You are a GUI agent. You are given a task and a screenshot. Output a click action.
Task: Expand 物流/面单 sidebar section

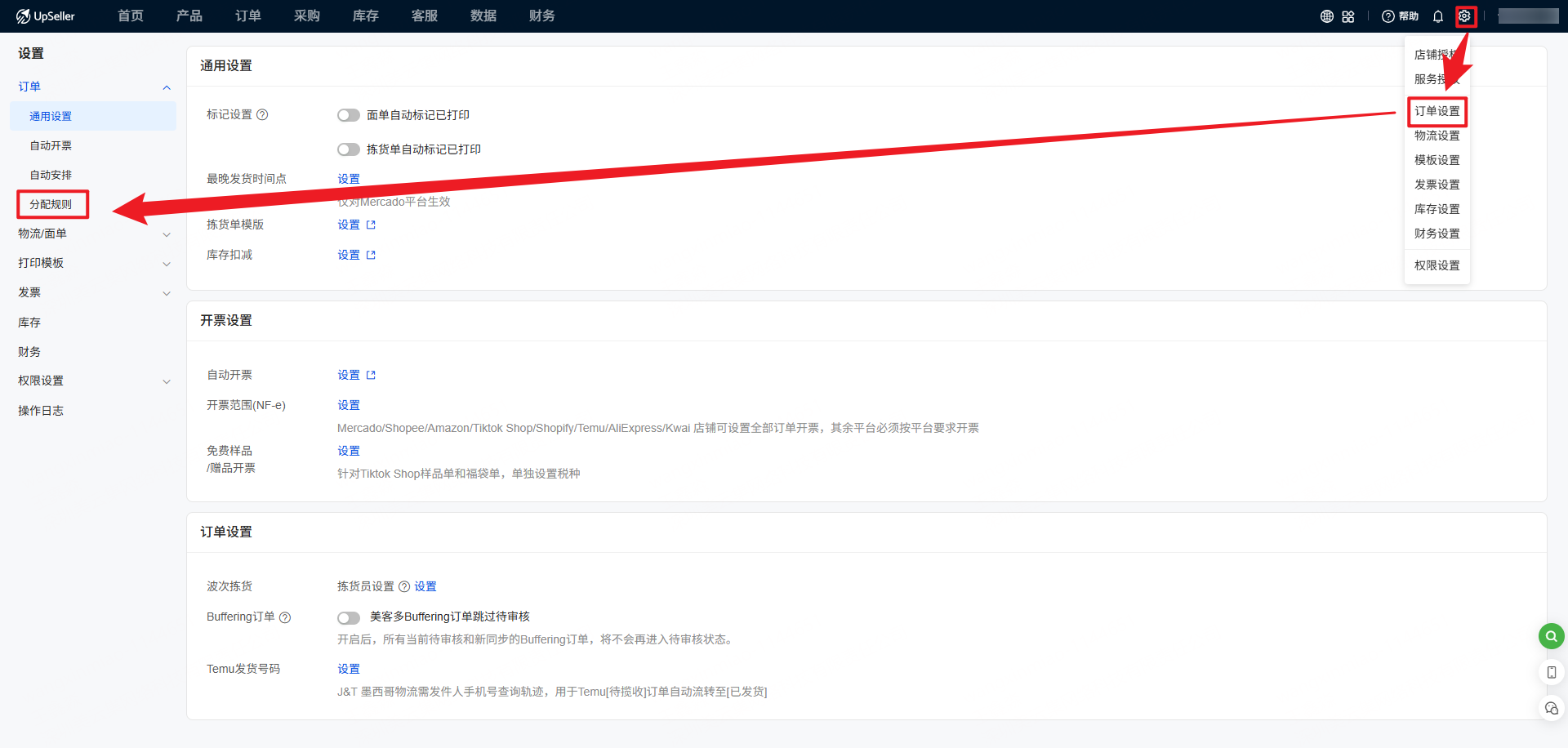[x=167, y=234]
